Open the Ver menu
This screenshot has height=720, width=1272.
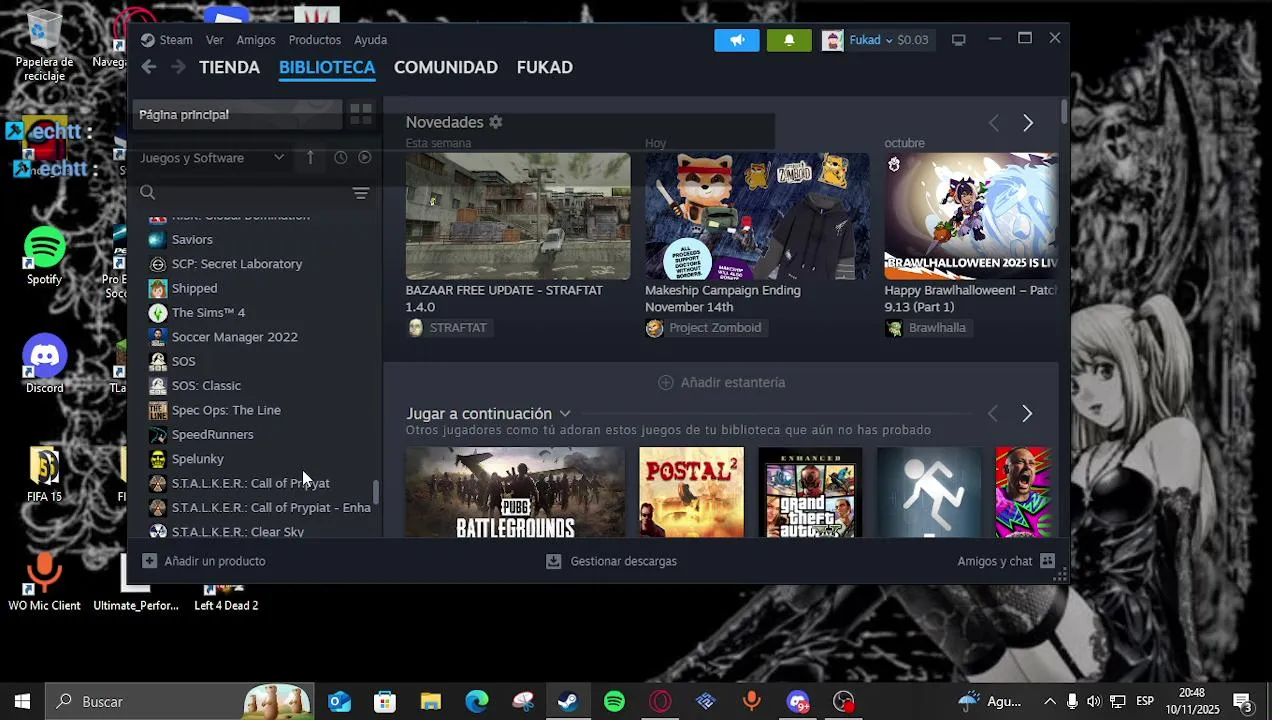click(215, 40)
